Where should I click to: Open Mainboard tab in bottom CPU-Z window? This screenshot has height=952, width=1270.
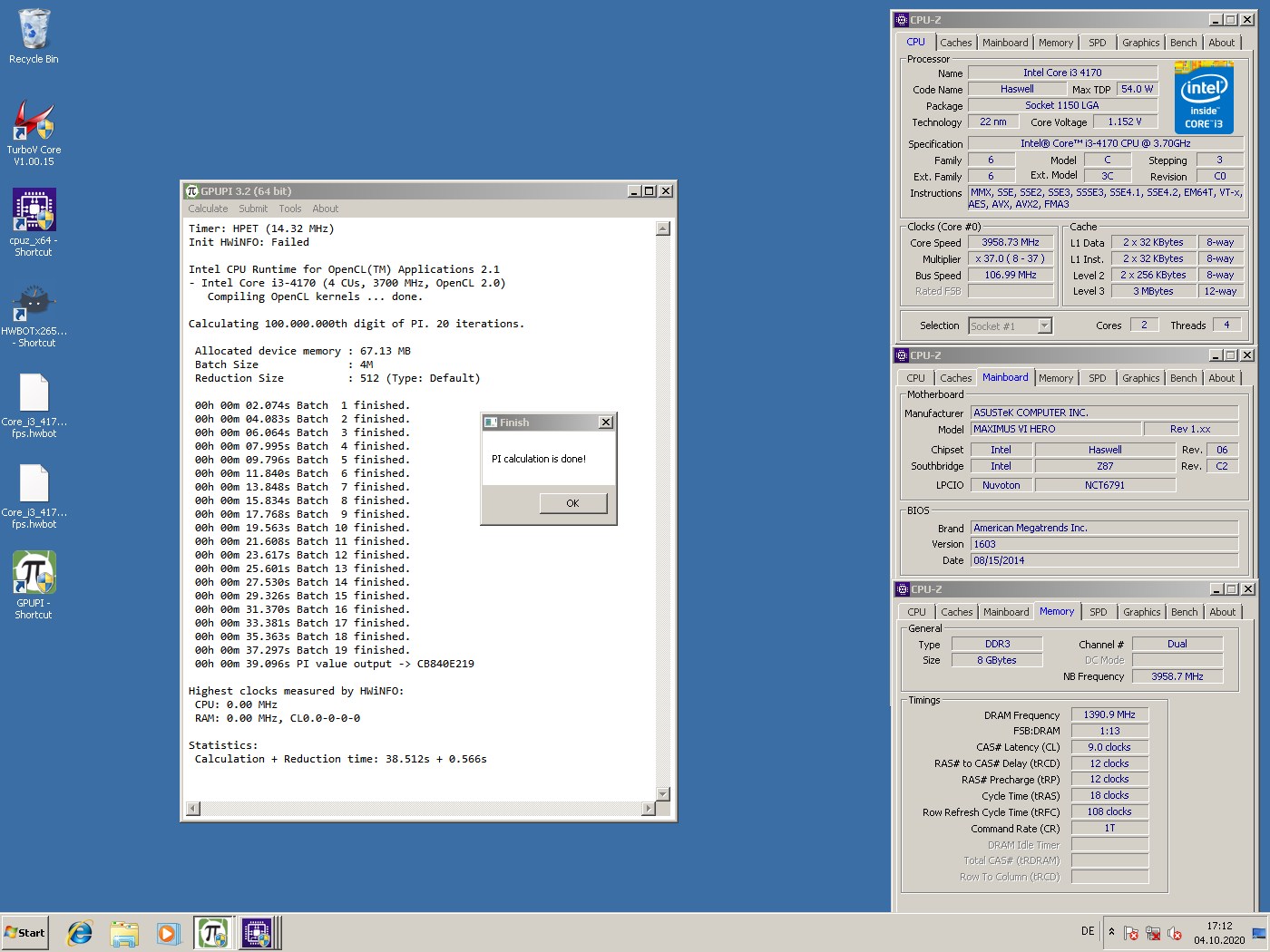pos(1006,612)
